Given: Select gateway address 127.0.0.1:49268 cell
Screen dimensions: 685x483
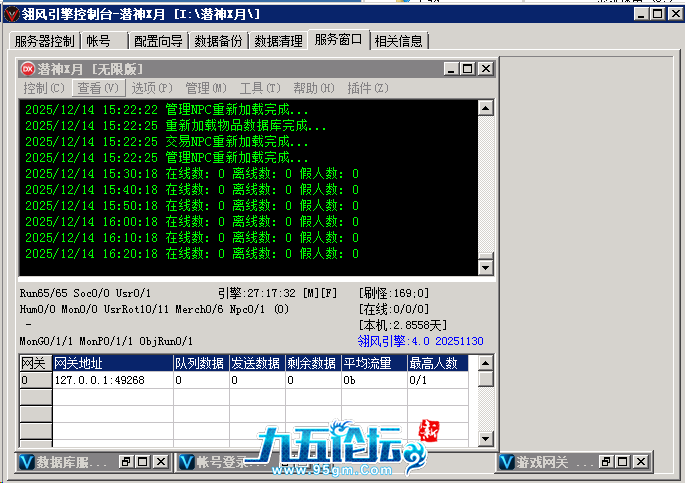Looking at the screenshot, I should click(113, 380).
